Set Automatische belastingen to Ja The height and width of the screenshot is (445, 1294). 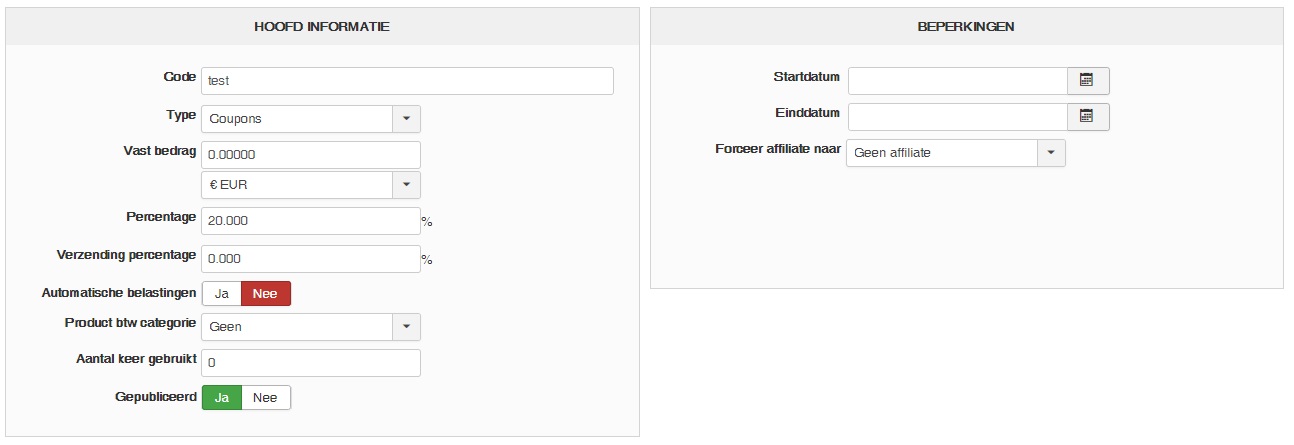222,294
